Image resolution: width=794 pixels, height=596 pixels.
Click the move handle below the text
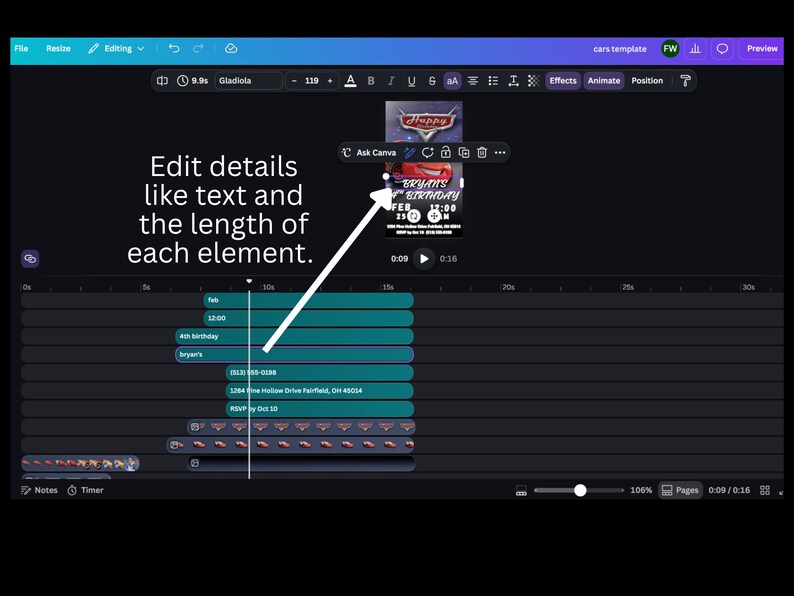(434, 216)
